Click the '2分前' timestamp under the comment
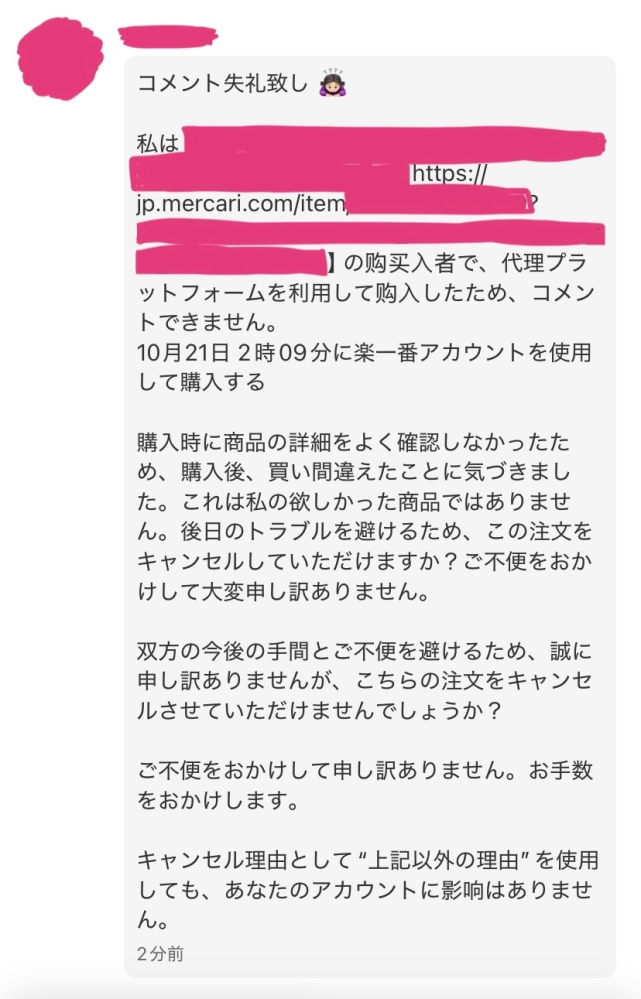This screenshot has height=999, width=641. click(160, 953)
